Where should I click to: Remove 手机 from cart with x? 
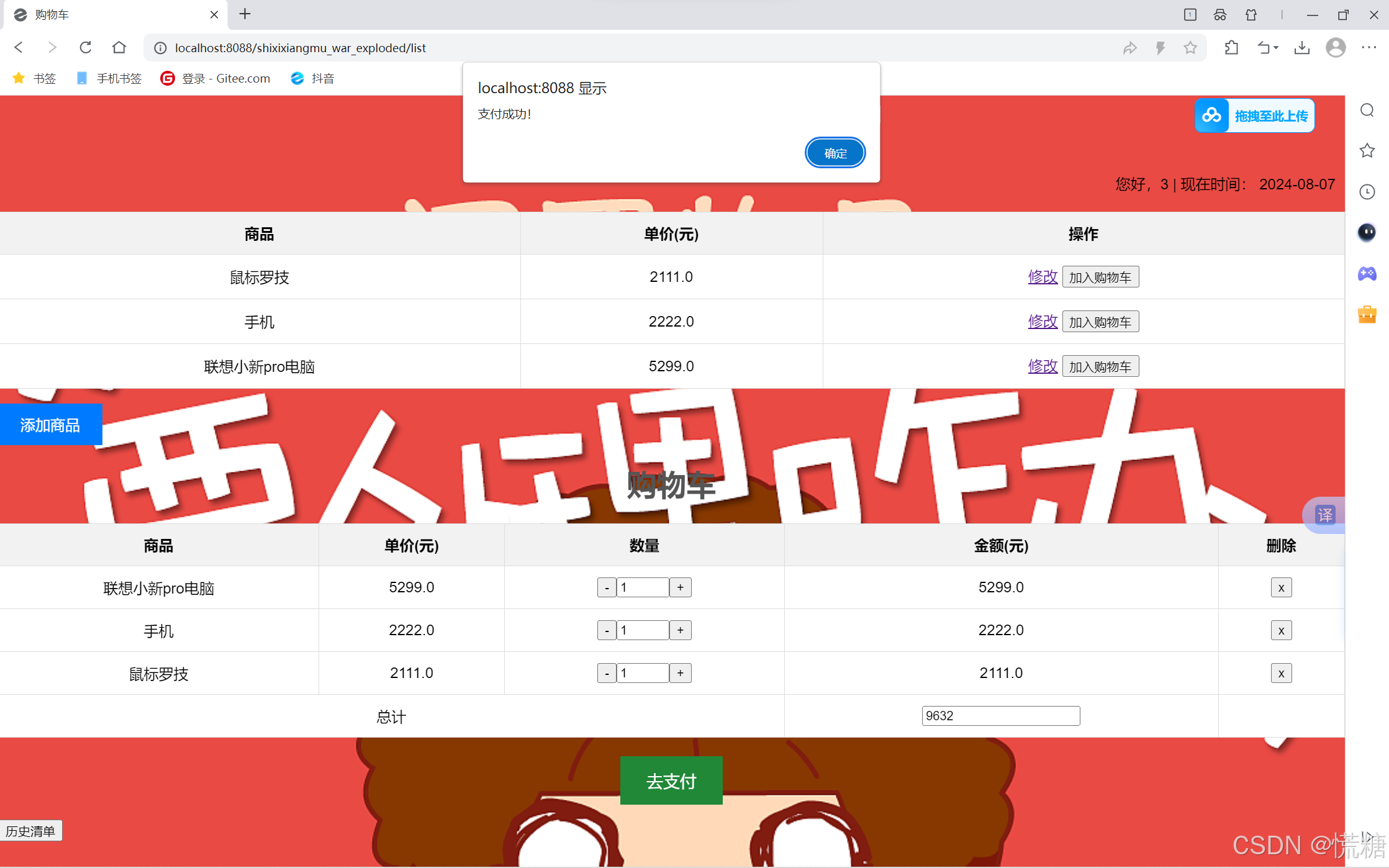(1281, 630)
